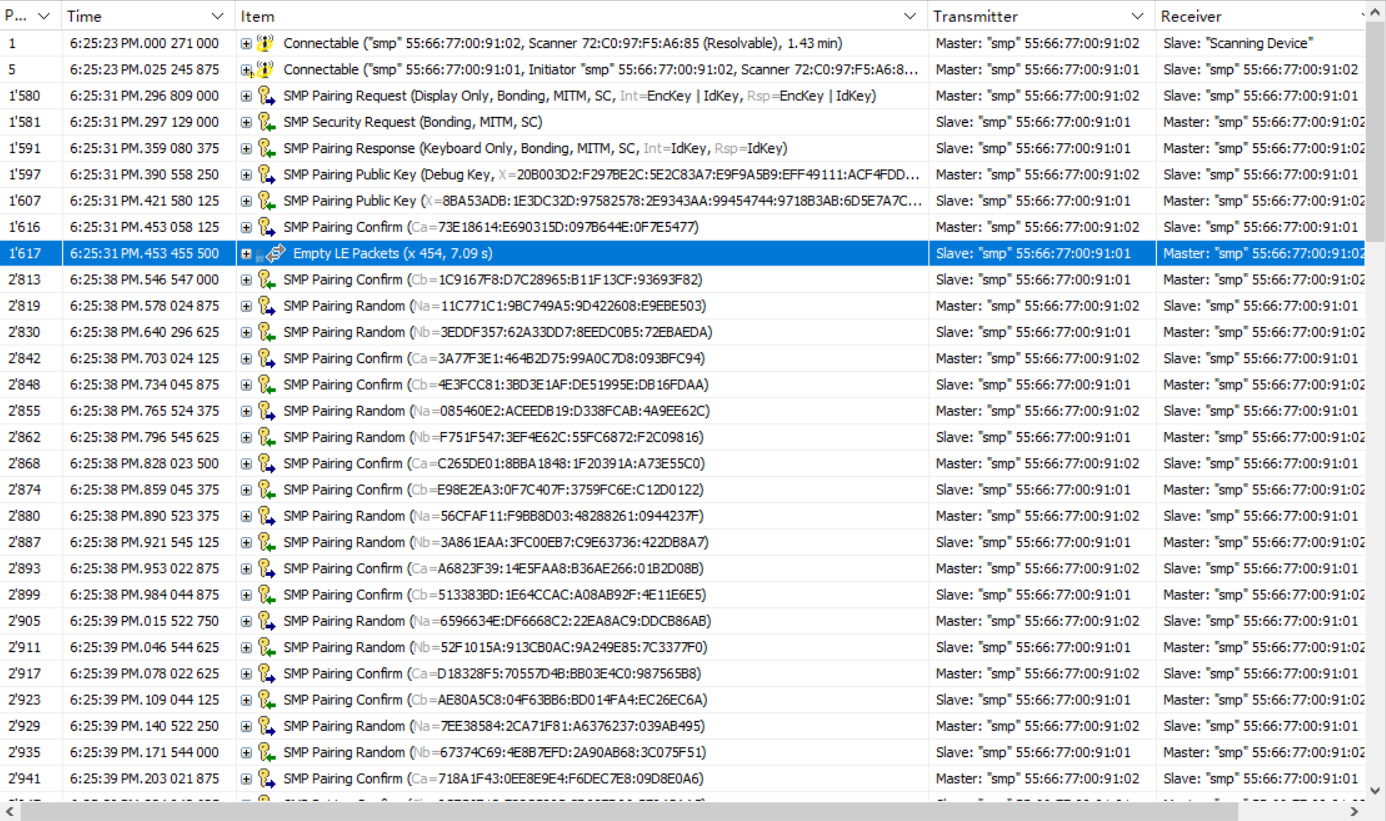This screenshot has height=821, width=1386.
Task: Expand packet 1 Connectable row
Action: pyautogui.click(x=246, y=44)
